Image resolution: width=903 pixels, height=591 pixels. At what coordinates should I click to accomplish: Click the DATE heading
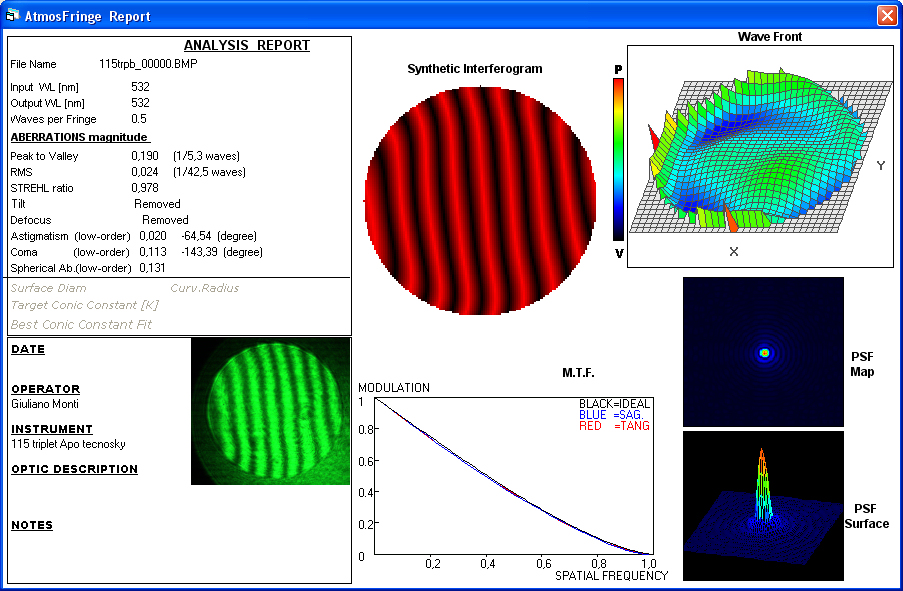tap(28, 350)
